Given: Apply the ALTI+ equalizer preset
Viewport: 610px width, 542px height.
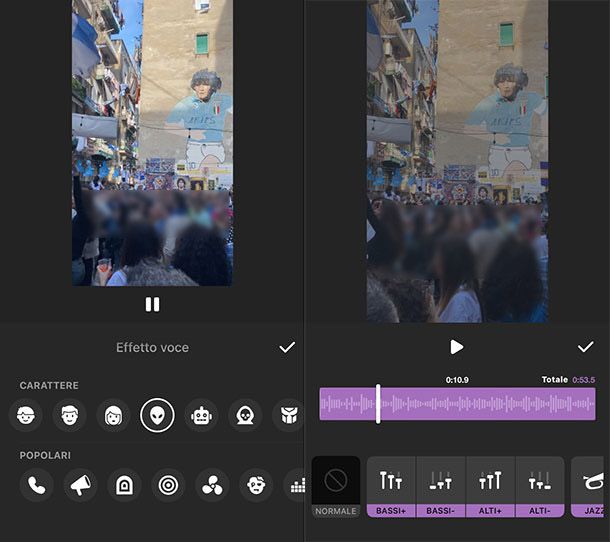Looking at the screenshot, I should [490, 486].
